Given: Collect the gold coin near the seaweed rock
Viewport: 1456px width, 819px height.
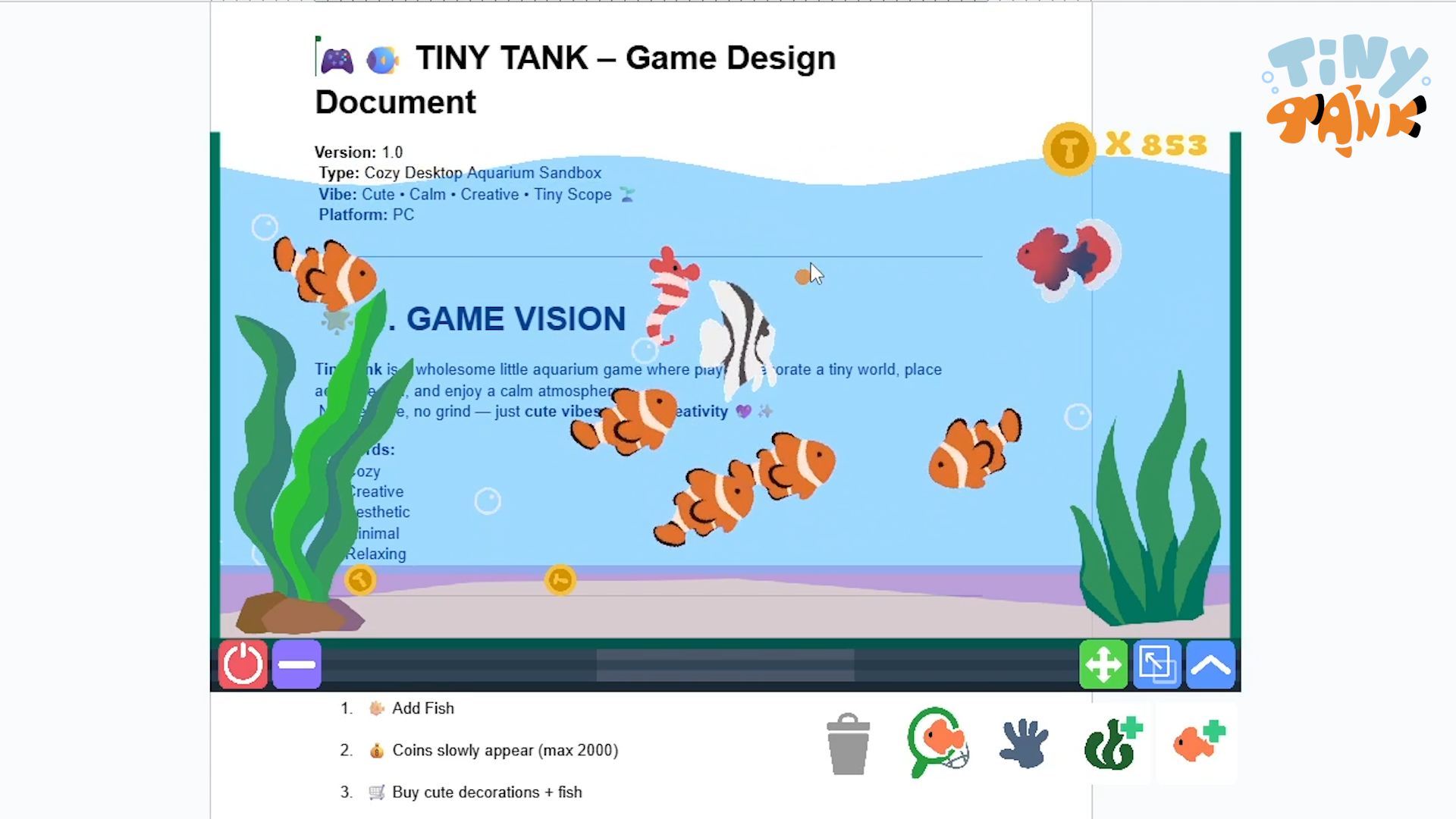Looking at the screenshot, I should pos(360,580).
